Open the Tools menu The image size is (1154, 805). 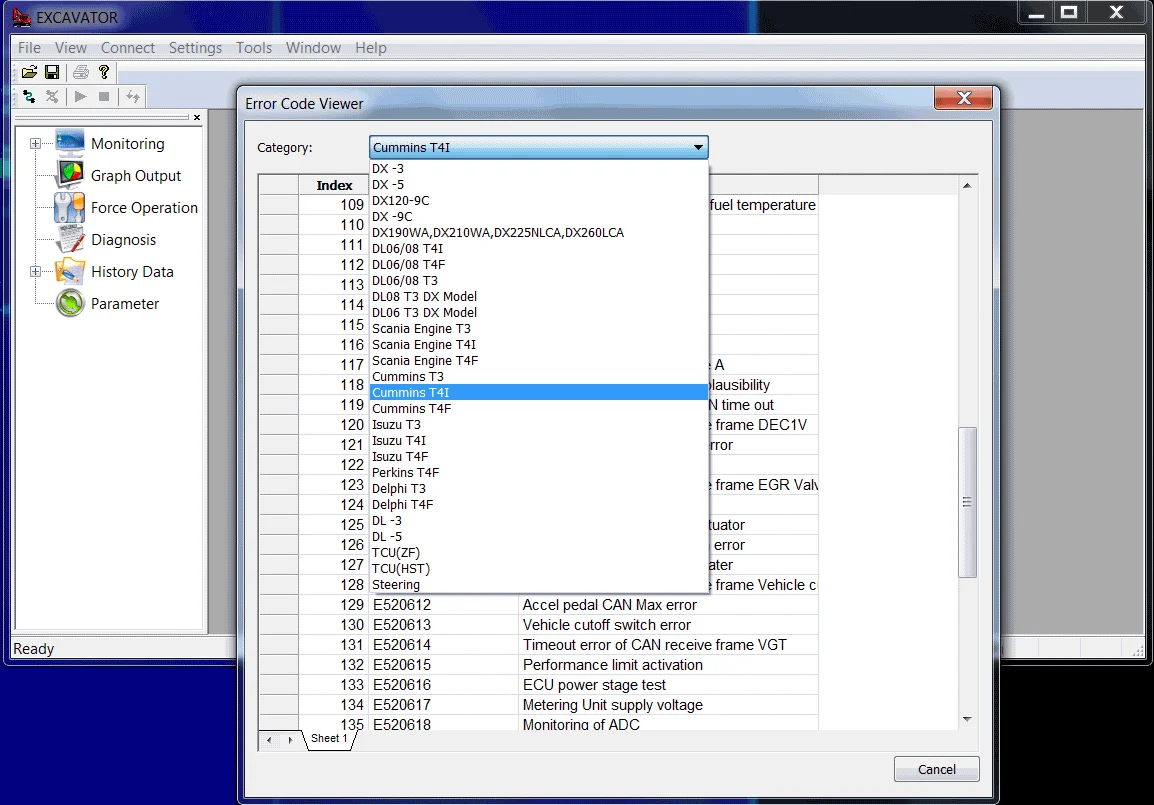click(254, 48)
